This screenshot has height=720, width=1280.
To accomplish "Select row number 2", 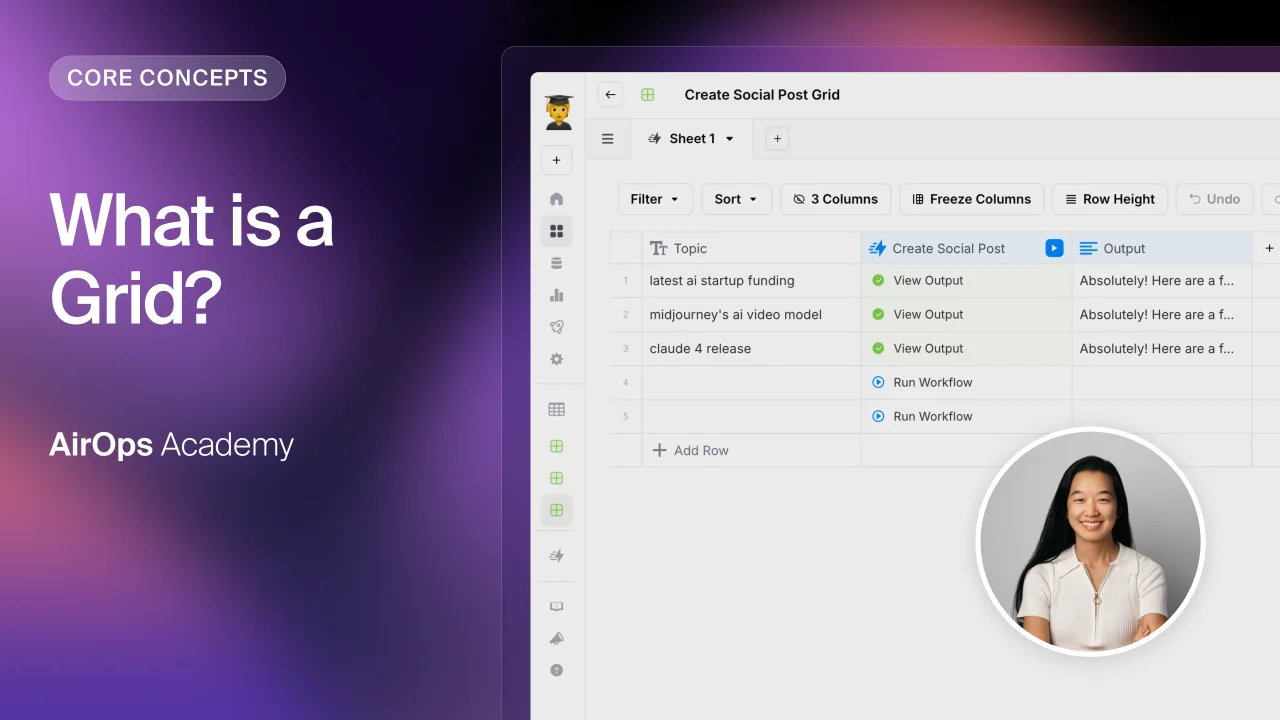I will [626, 315].
